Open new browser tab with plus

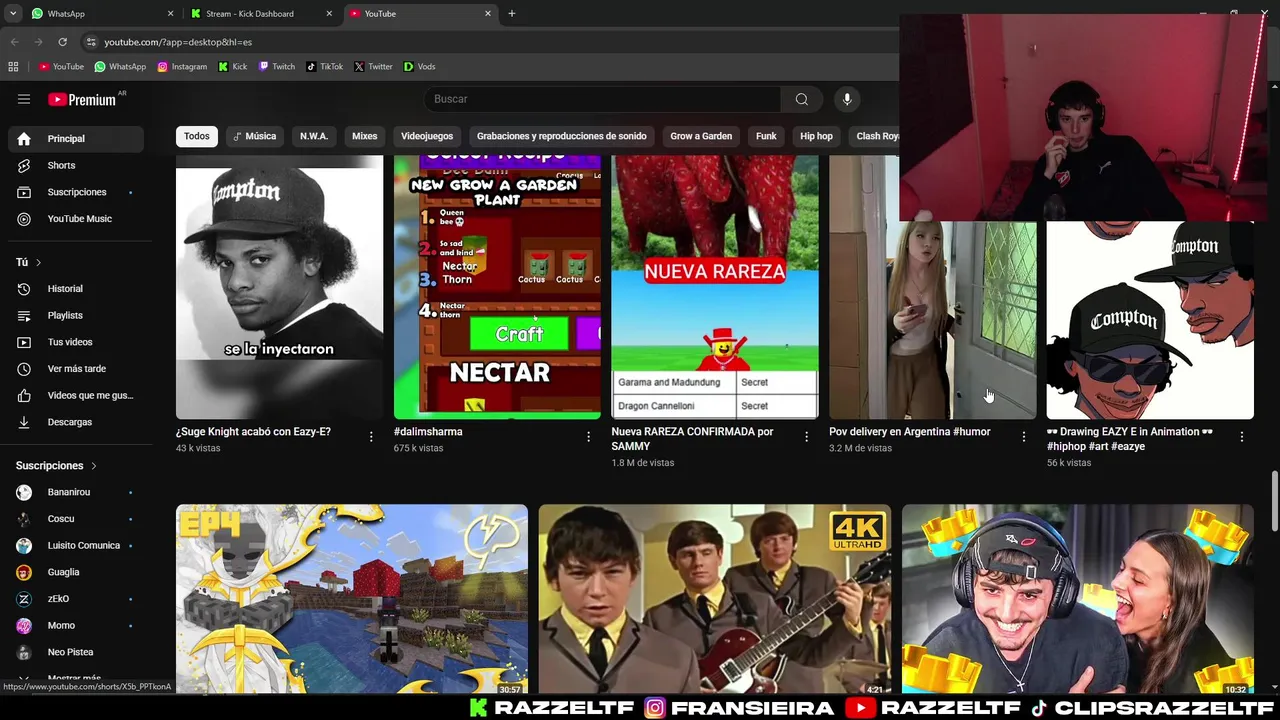point(511,14)
